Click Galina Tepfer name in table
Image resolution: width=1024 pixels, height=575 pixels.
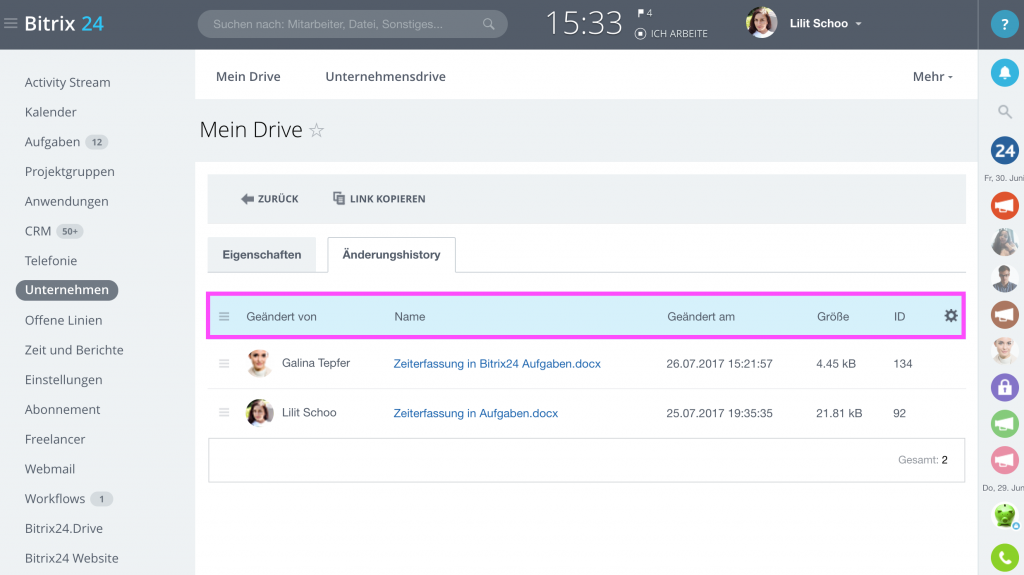(316, 363)
